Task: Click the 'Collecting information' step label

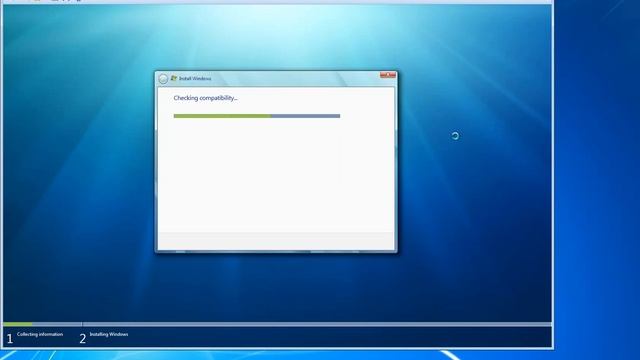Action: [40, 334]
